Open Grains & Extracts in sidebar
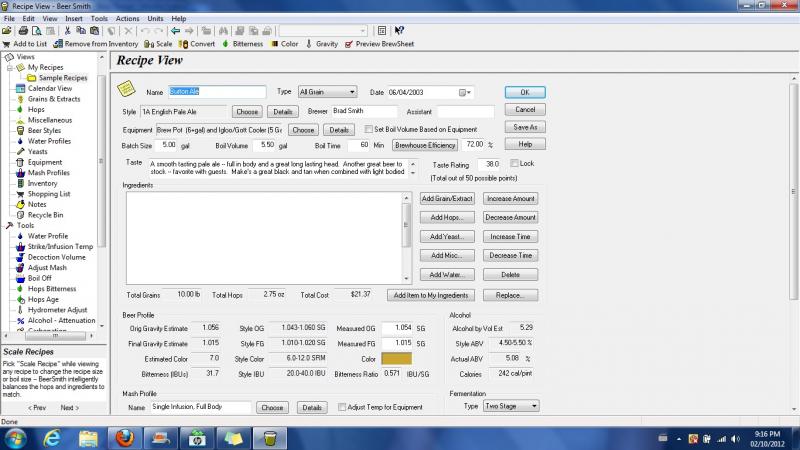The height and width of the screenshot is (450, 800). pyautogui.click(x=54, y=99)
